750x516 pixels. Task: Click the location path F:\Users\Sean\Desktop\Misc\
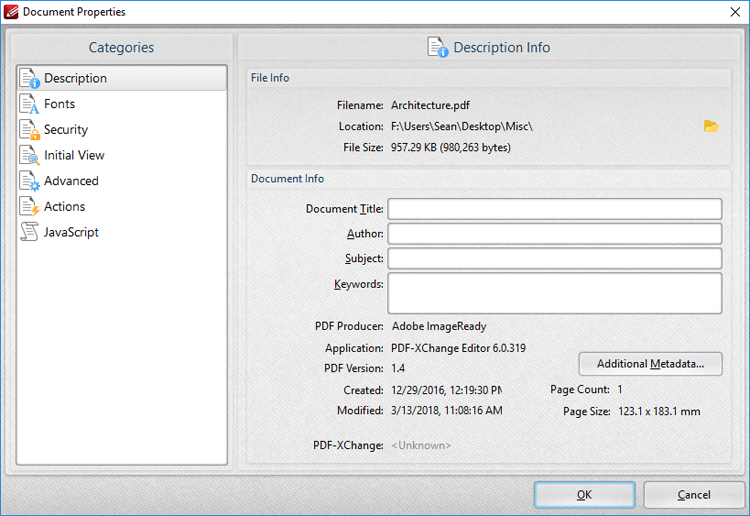[462, 126]
